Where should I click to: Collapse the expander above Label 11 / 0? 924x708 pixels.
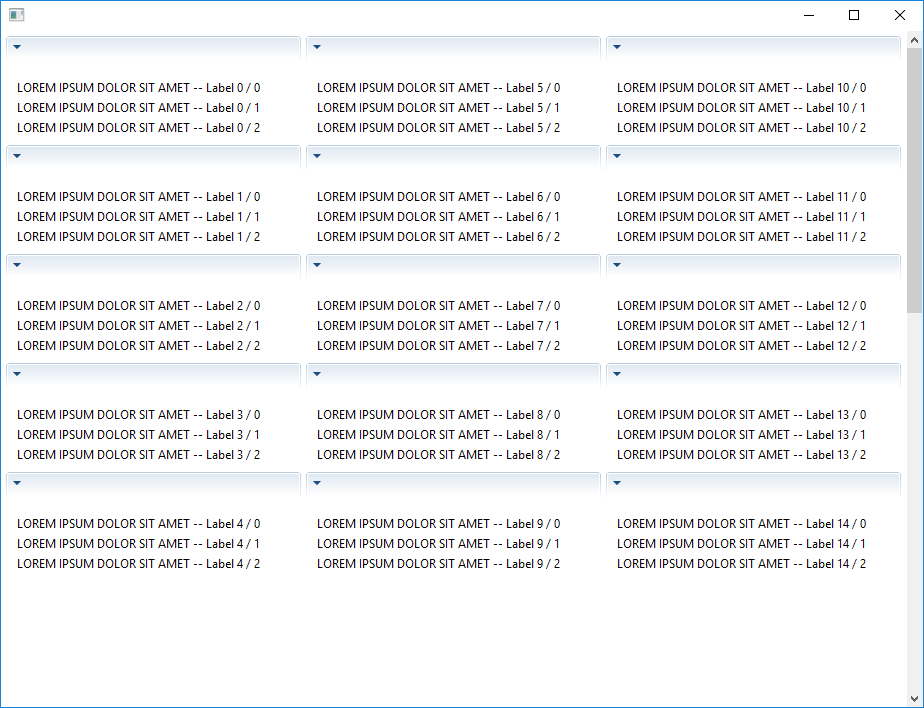pyautogui.click(x=617, y=156)
